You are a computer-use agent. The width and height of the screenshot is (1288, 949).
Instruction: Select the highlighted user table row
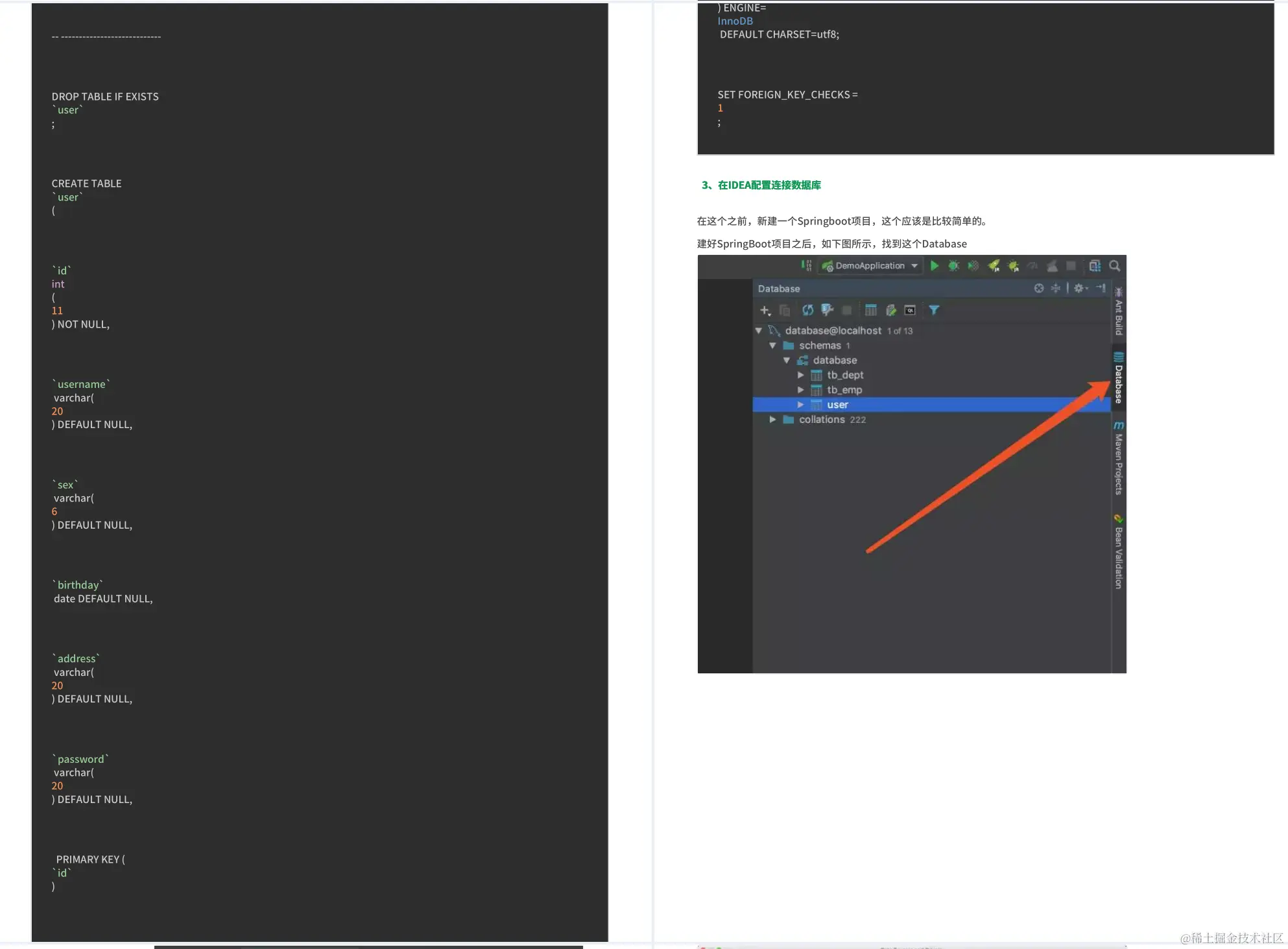[837, 405]
